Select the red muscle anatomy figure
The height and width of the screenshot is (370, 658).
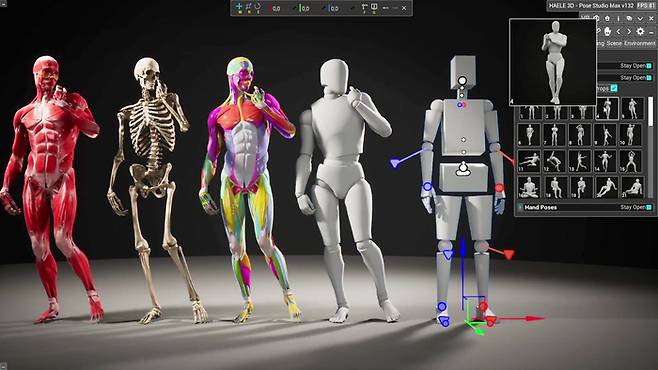(51, 189)
